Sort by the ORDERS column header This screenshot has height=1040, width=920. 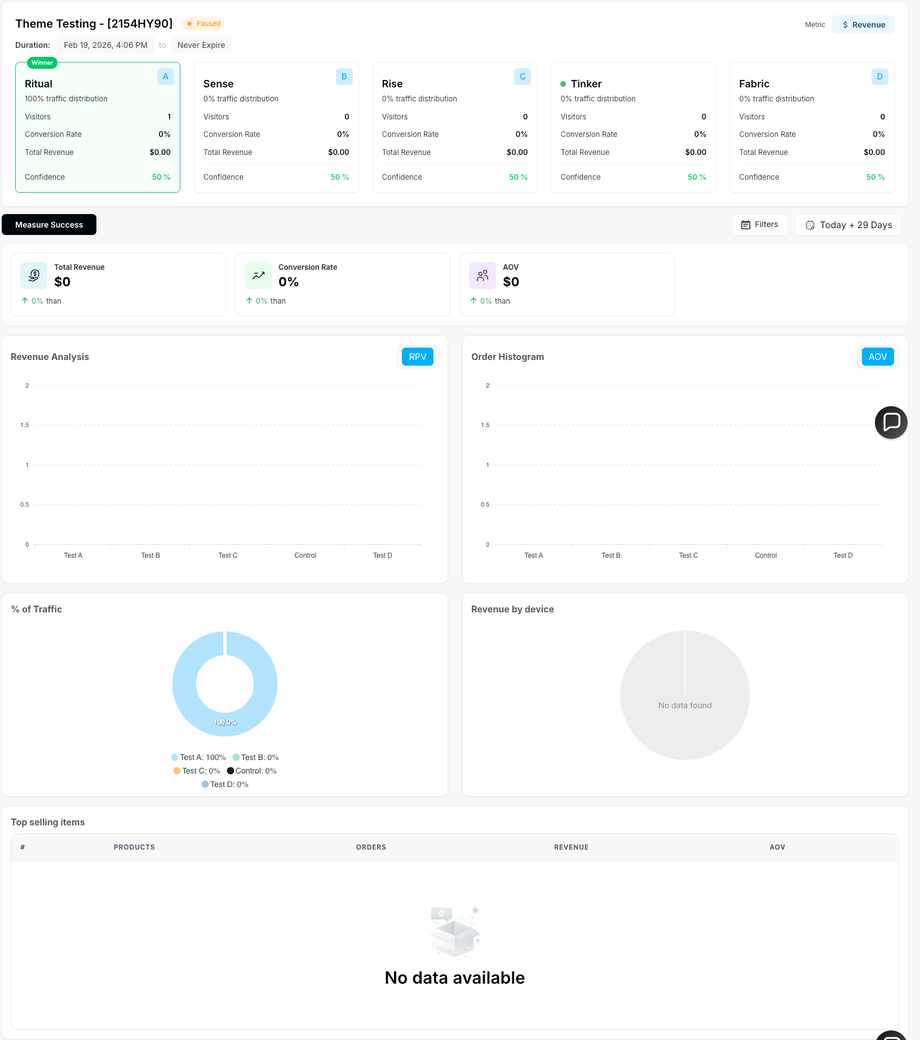[x=371, y=847]
